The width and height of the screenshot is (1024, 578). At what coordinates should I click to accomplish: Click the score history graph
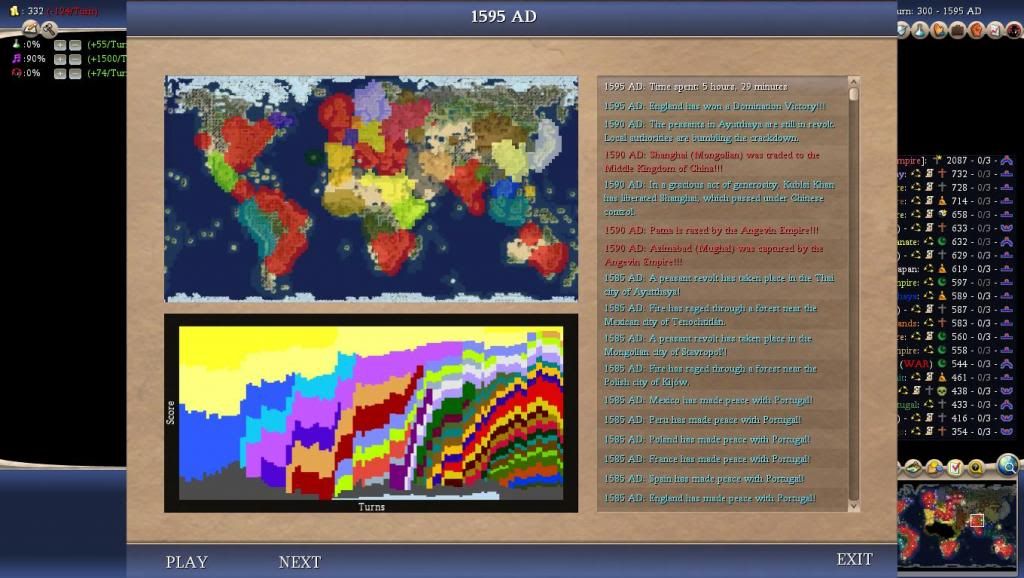(x=371, y=413)
